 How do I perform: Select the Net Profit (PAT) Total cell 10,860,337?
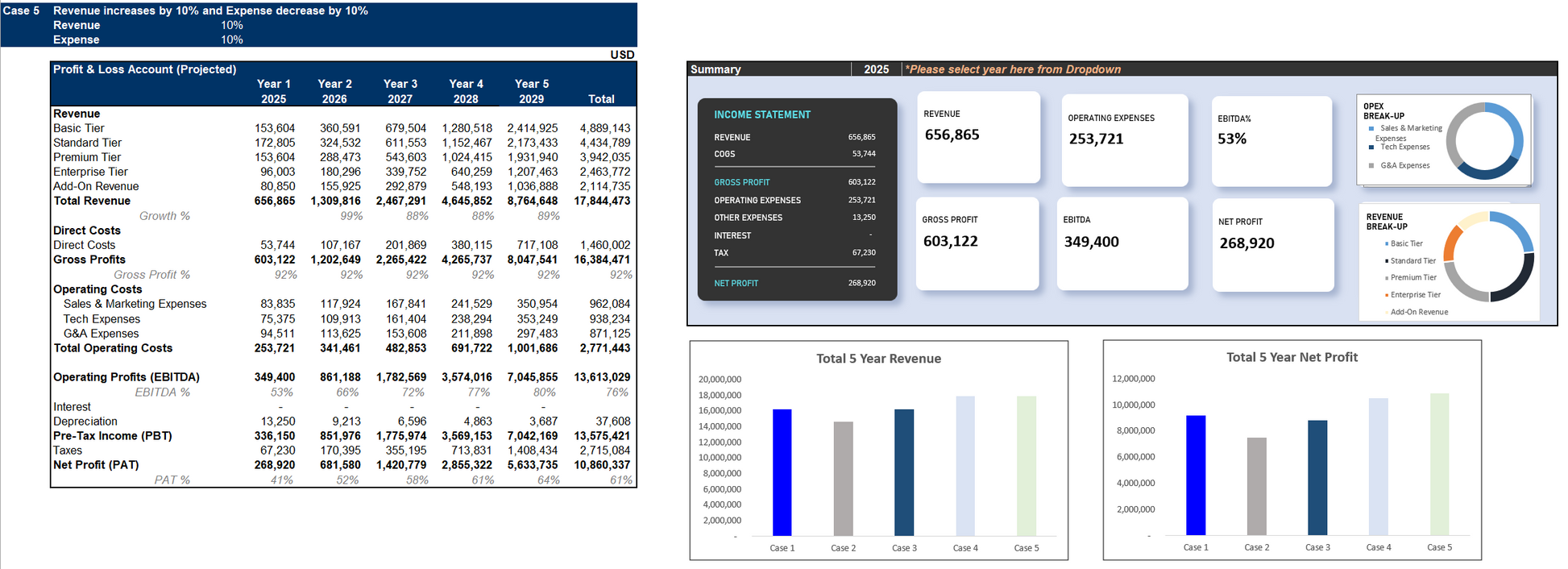(602, 465)
